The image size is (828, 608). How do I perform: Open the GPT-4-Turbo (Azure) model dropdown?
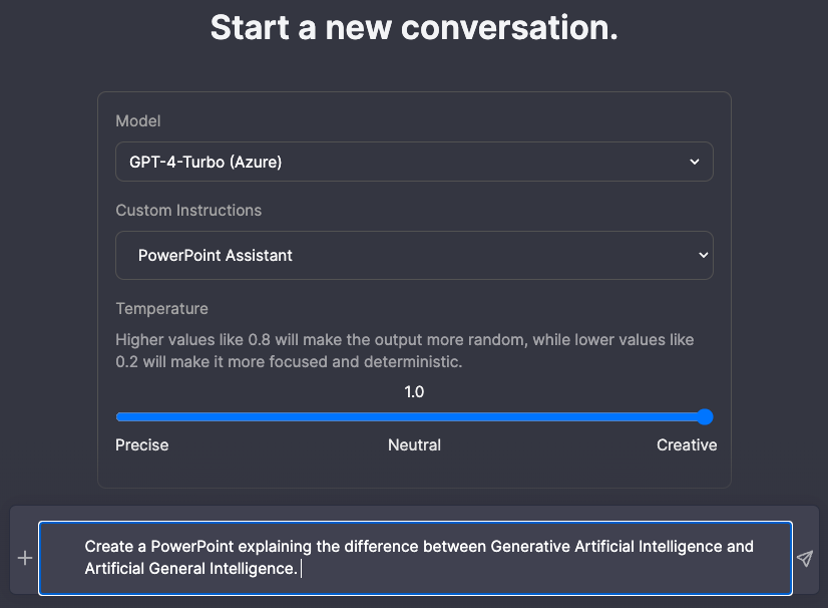[414, 161]
